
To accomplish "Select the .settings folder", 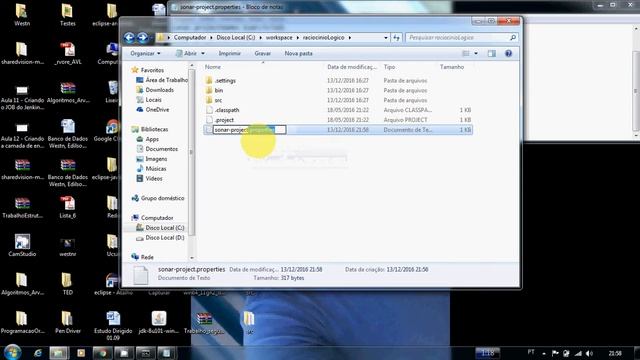I will (x=225, y=81).
